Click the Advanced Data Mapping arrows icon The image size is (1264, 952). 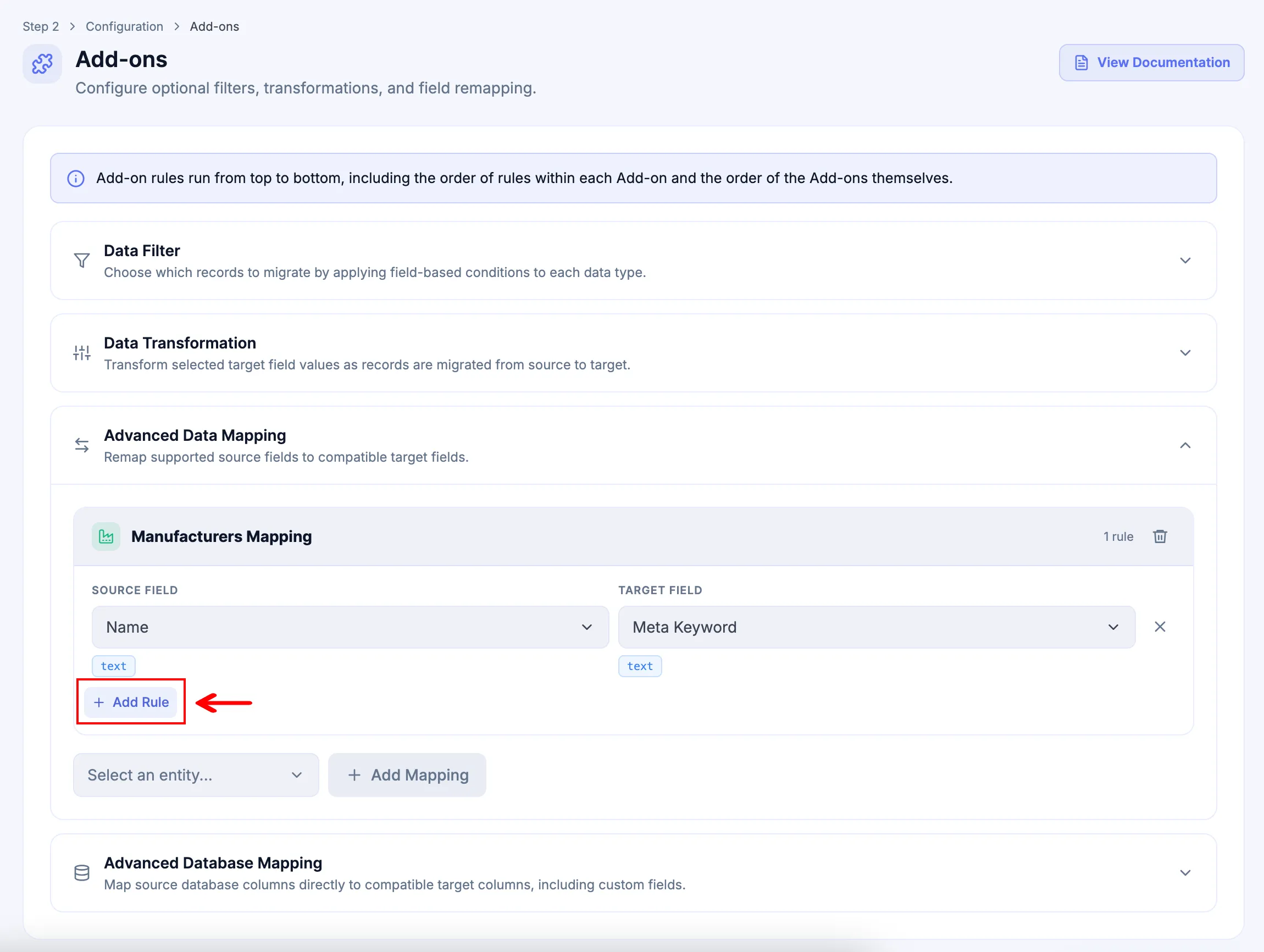click(82, 445)
